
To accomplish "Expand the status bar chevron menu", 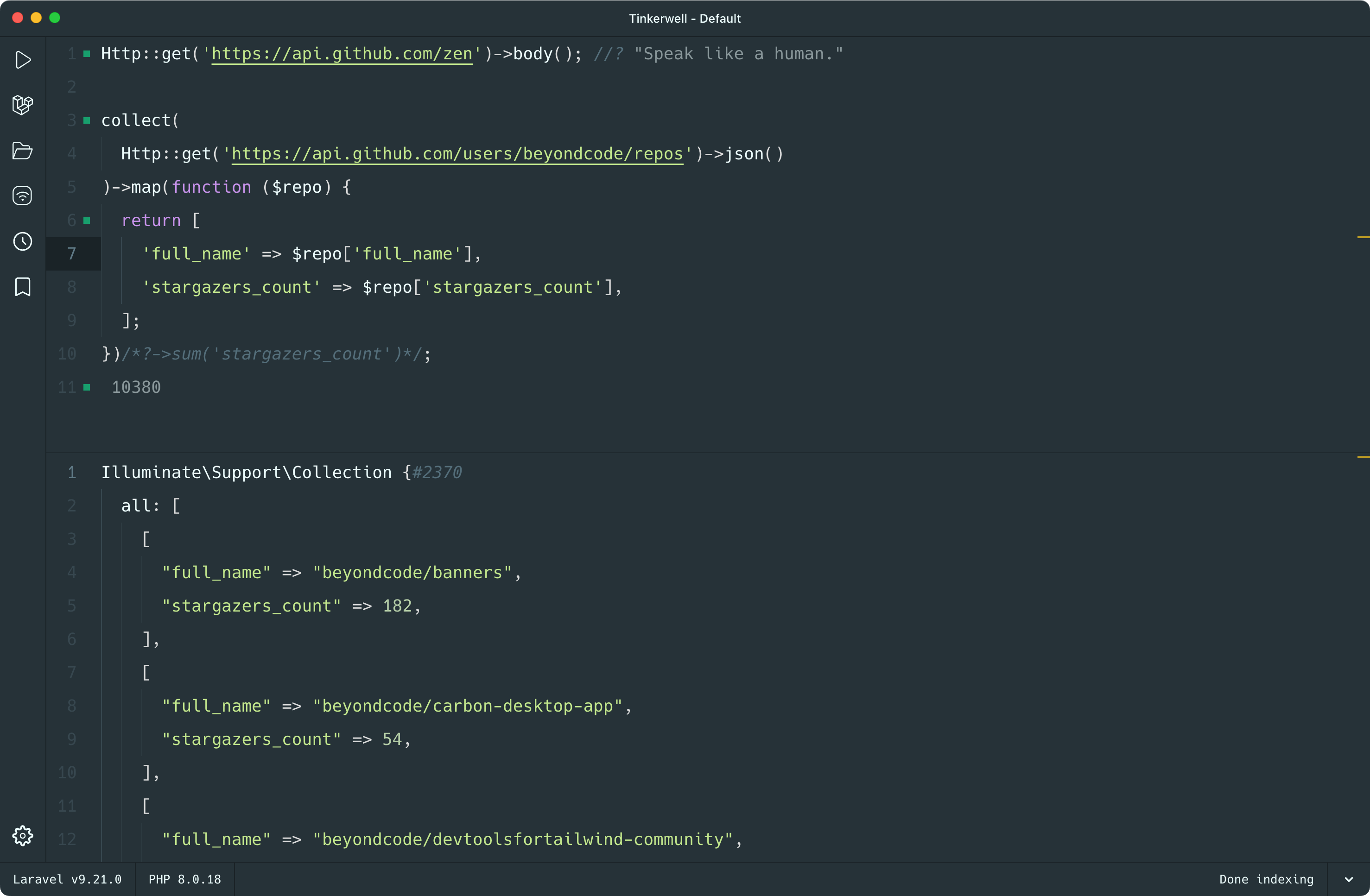I will point(1349,879).
